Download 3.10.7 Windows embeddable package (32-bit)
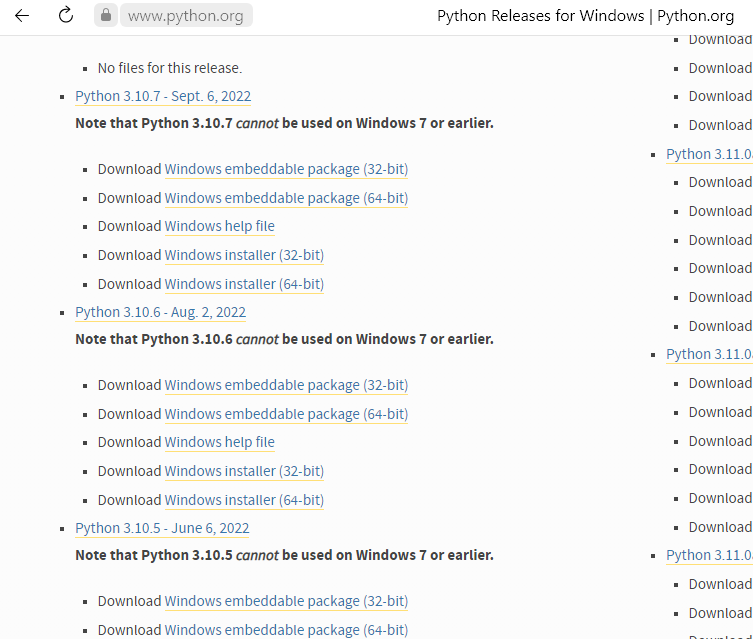The width and height of the screenshot is (753, 639). pyautogui.click(x=286, y=169)
